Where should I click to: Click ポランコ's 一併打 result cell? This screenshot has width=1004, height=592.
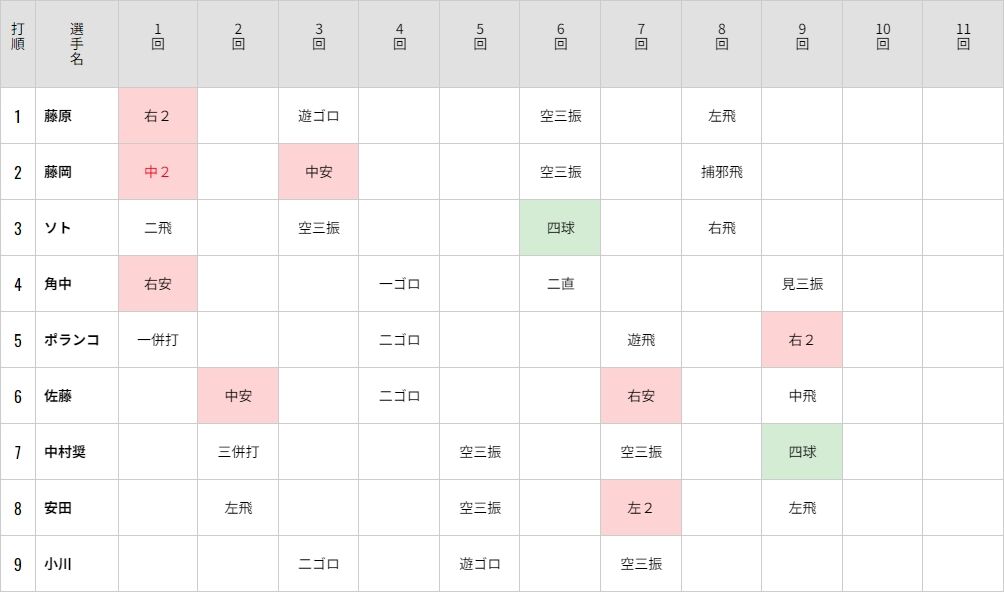[x=158, y=340]
